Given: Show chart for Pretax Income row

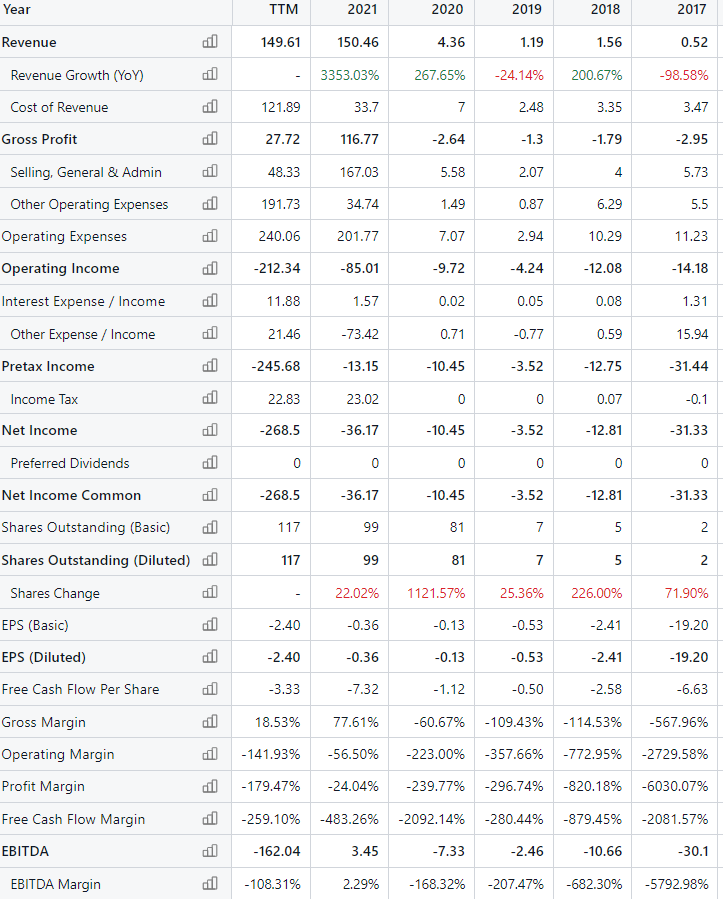Looking at the screenshot, I should coord(210,365).
